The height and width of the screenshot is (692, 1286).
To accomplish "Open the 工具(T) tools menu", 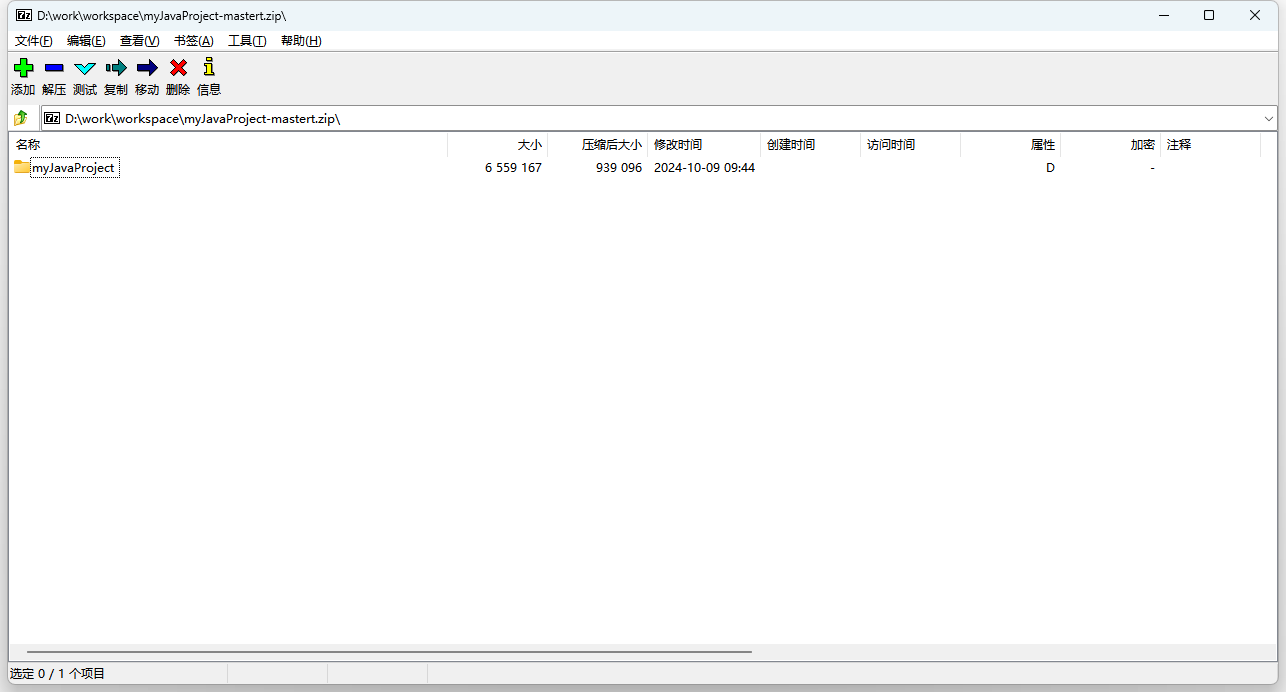I will coord(247,41).
